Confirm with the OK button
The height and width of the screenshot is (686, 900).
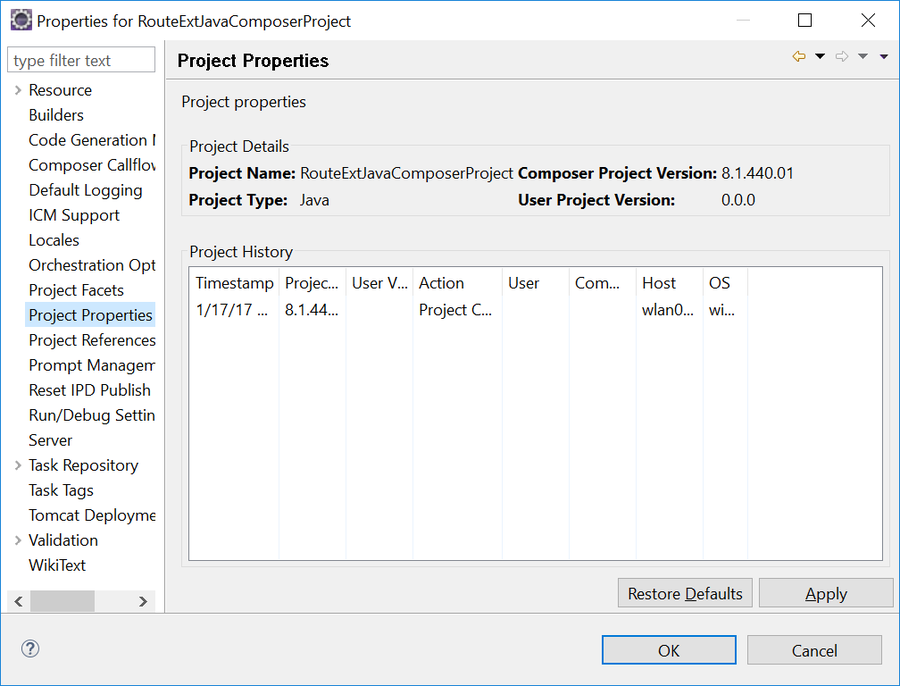point(669,650)
